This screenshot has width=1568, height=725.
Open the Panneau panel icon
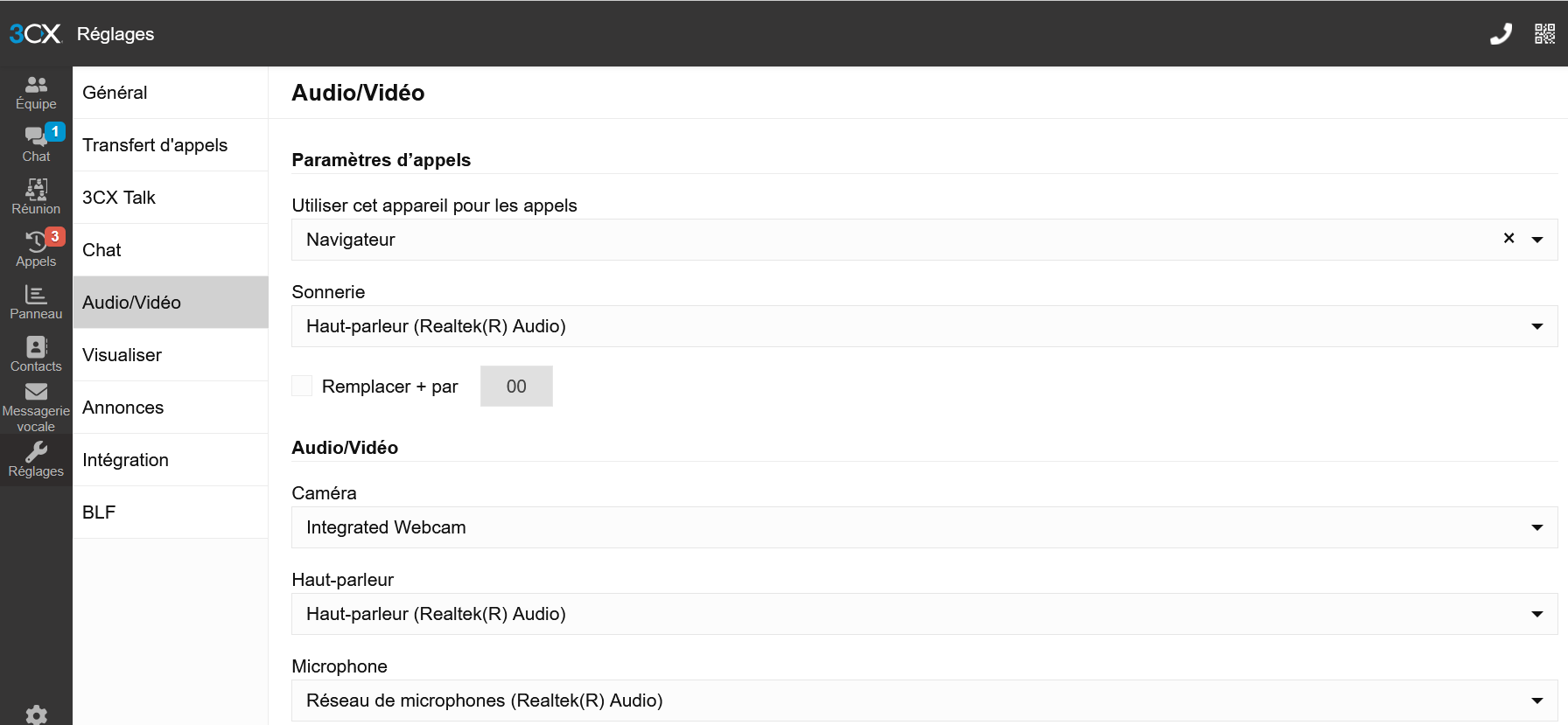coord(36,302)
